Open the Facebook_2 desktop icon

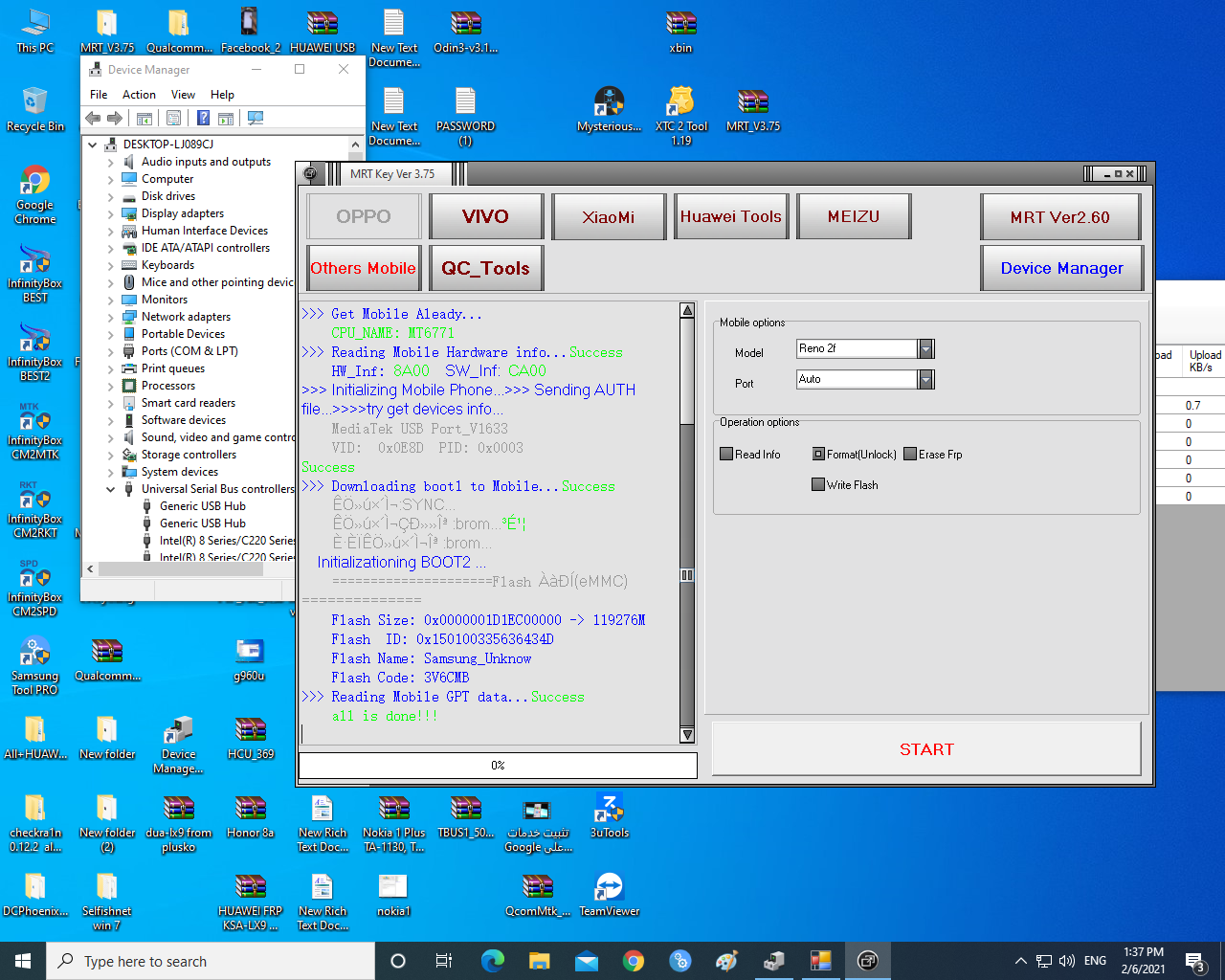(x=250, y=31)
